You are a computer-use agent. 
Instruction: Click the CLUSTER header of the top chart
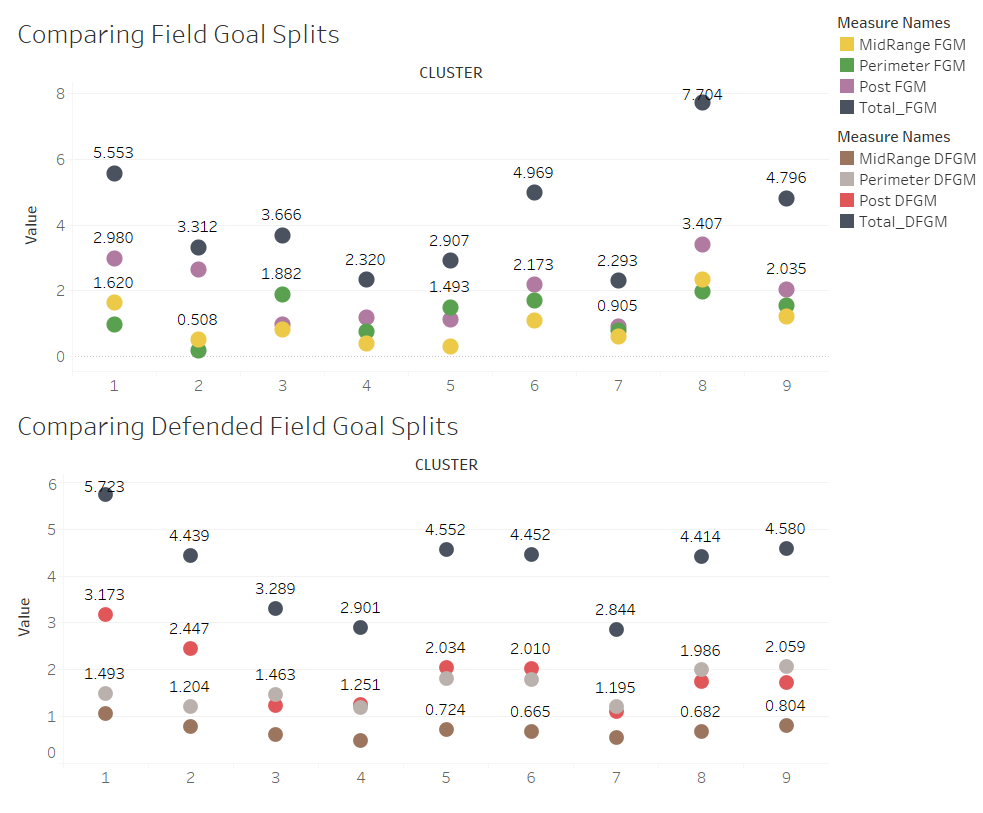(x=451, y=73)
